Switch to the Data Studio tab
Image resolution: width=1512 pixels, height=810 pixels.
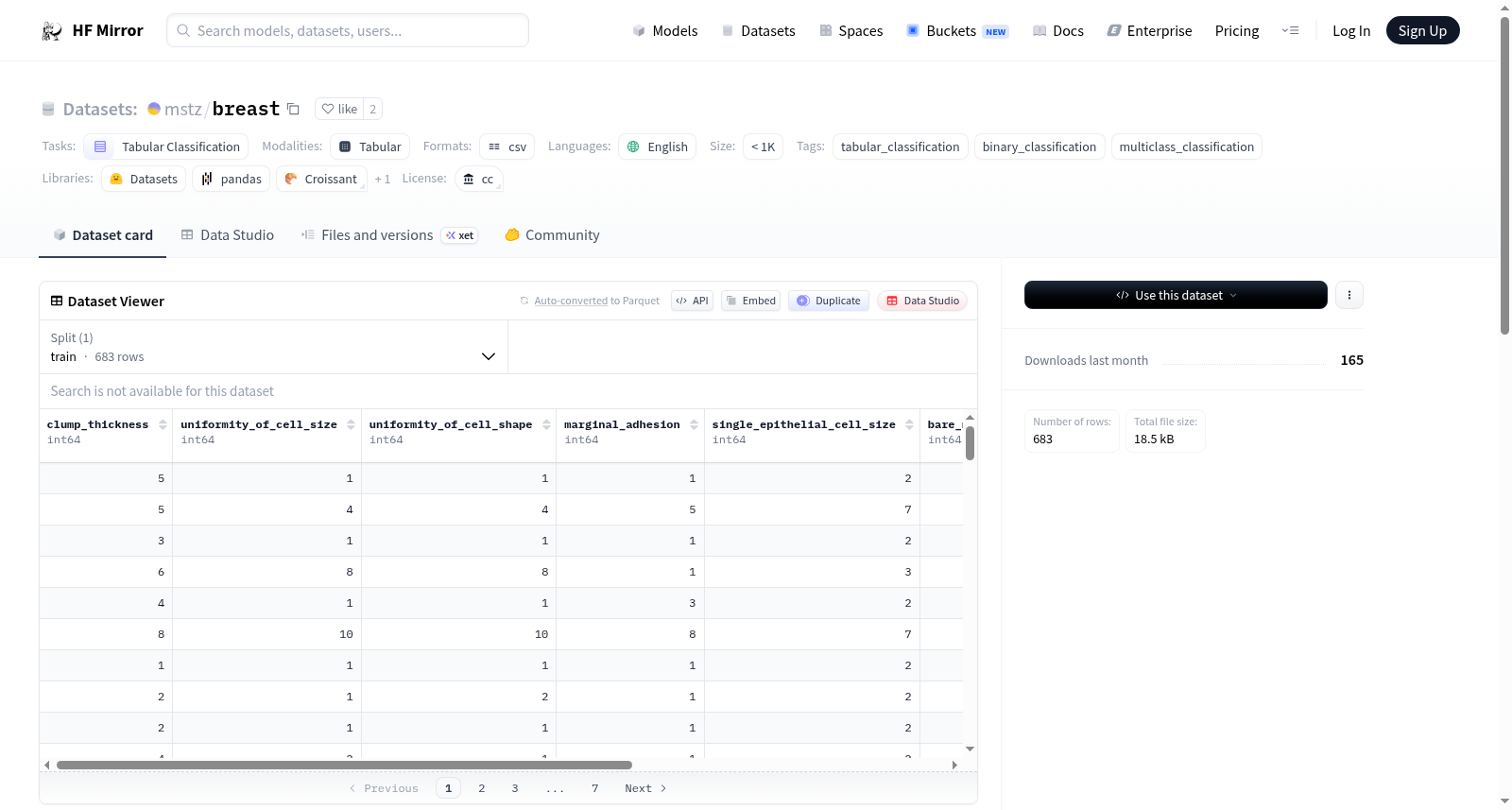(x=228, y=235)
